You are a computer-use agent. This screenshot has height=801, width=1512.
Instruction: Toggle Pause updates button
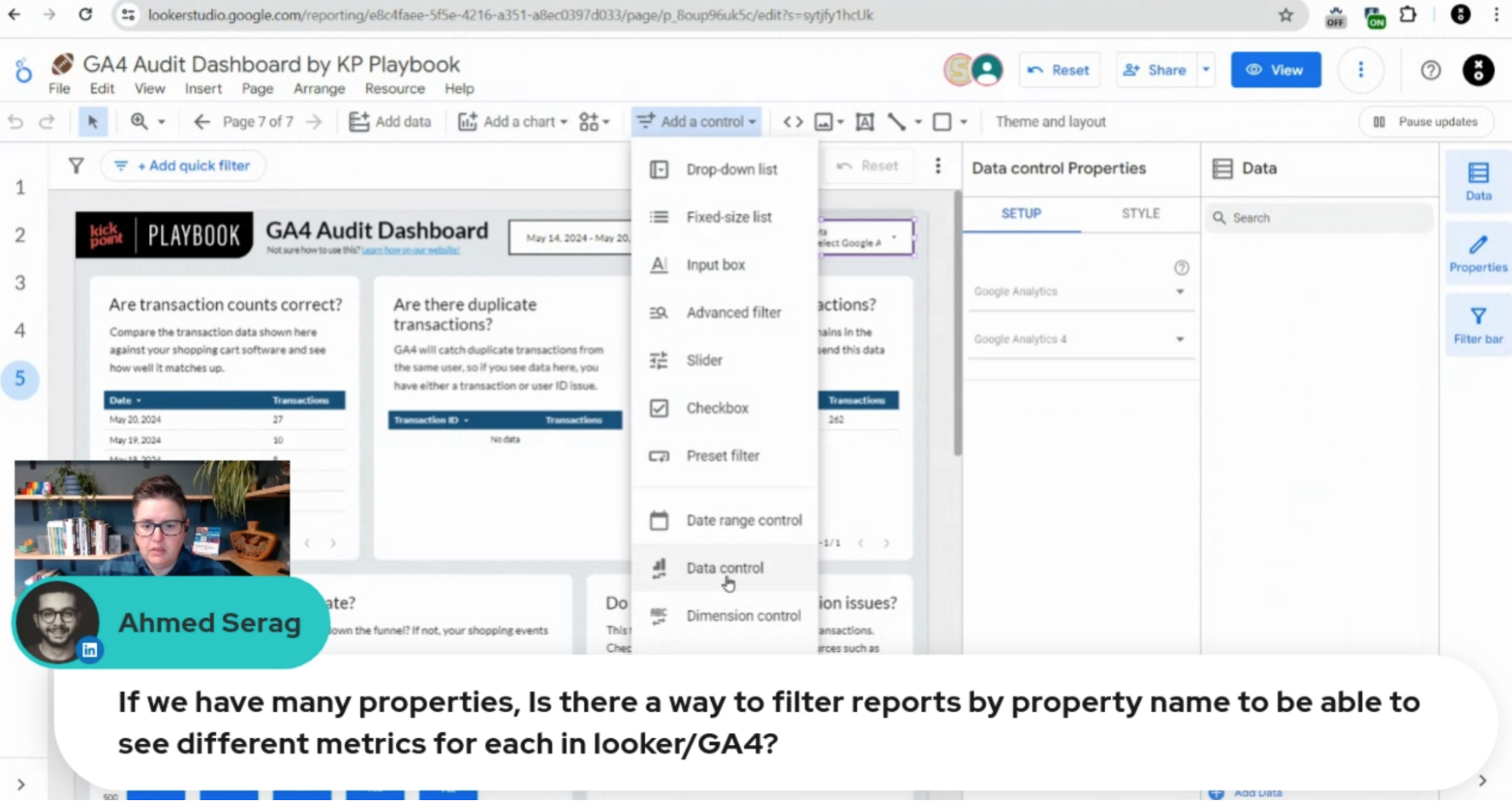tap(1426, 122)
